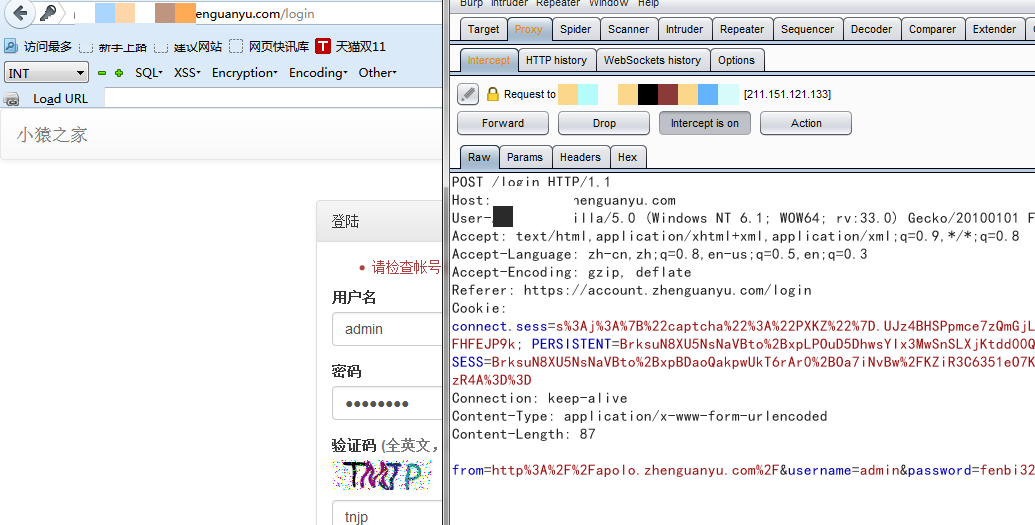Open the Repeater menu bar item
Viewport: 1035px width, 525px height.
558,3
